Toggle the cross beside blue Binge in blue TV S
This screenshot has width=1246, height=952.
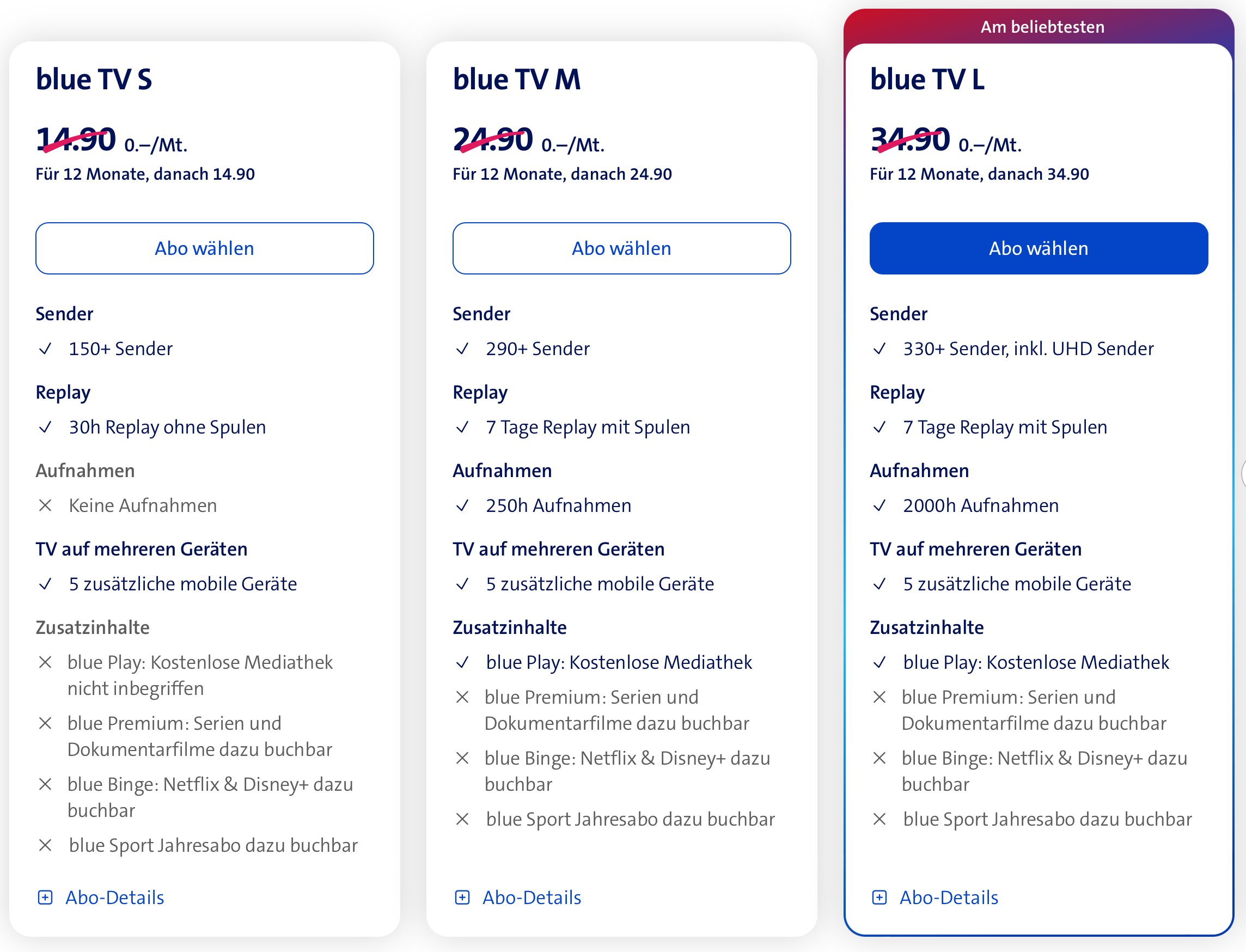46,784
